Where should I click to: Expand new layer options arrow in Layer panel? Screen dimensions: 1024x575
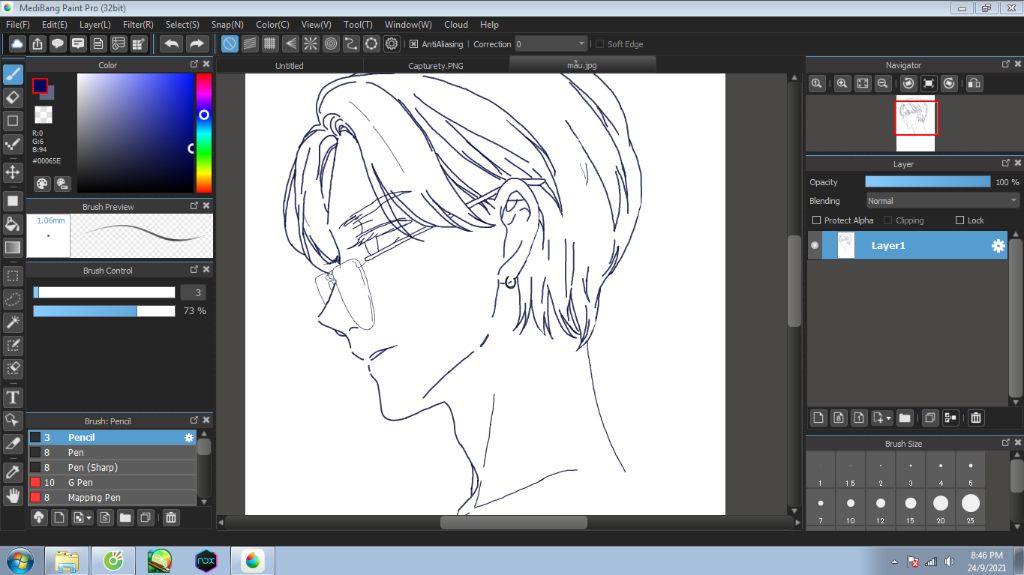pos(888,418)
